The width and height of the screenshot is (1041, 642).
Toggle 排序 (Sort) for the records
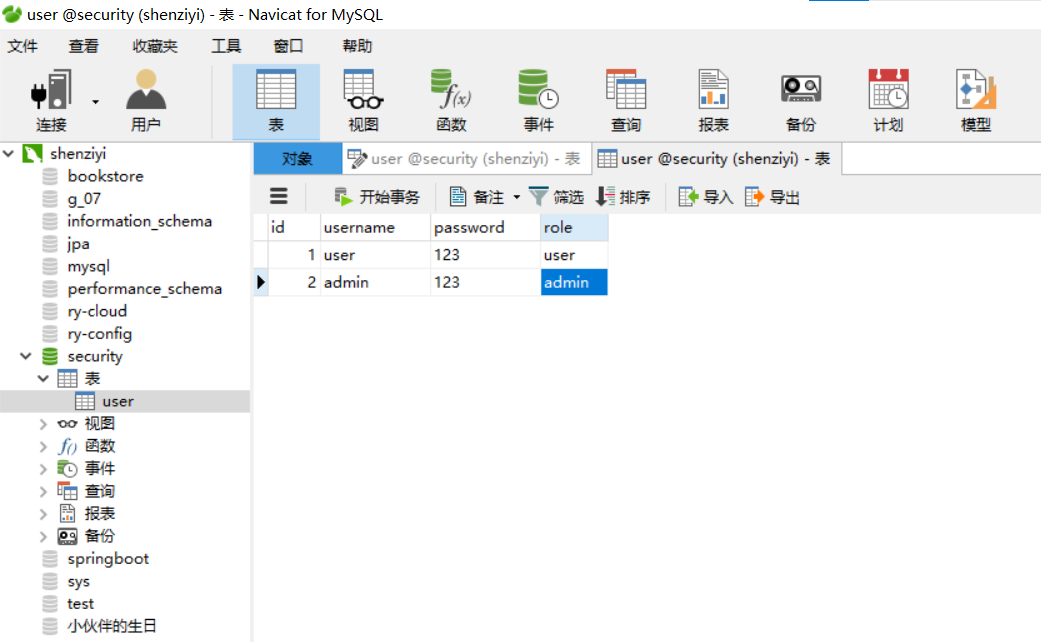click(623, 196)
